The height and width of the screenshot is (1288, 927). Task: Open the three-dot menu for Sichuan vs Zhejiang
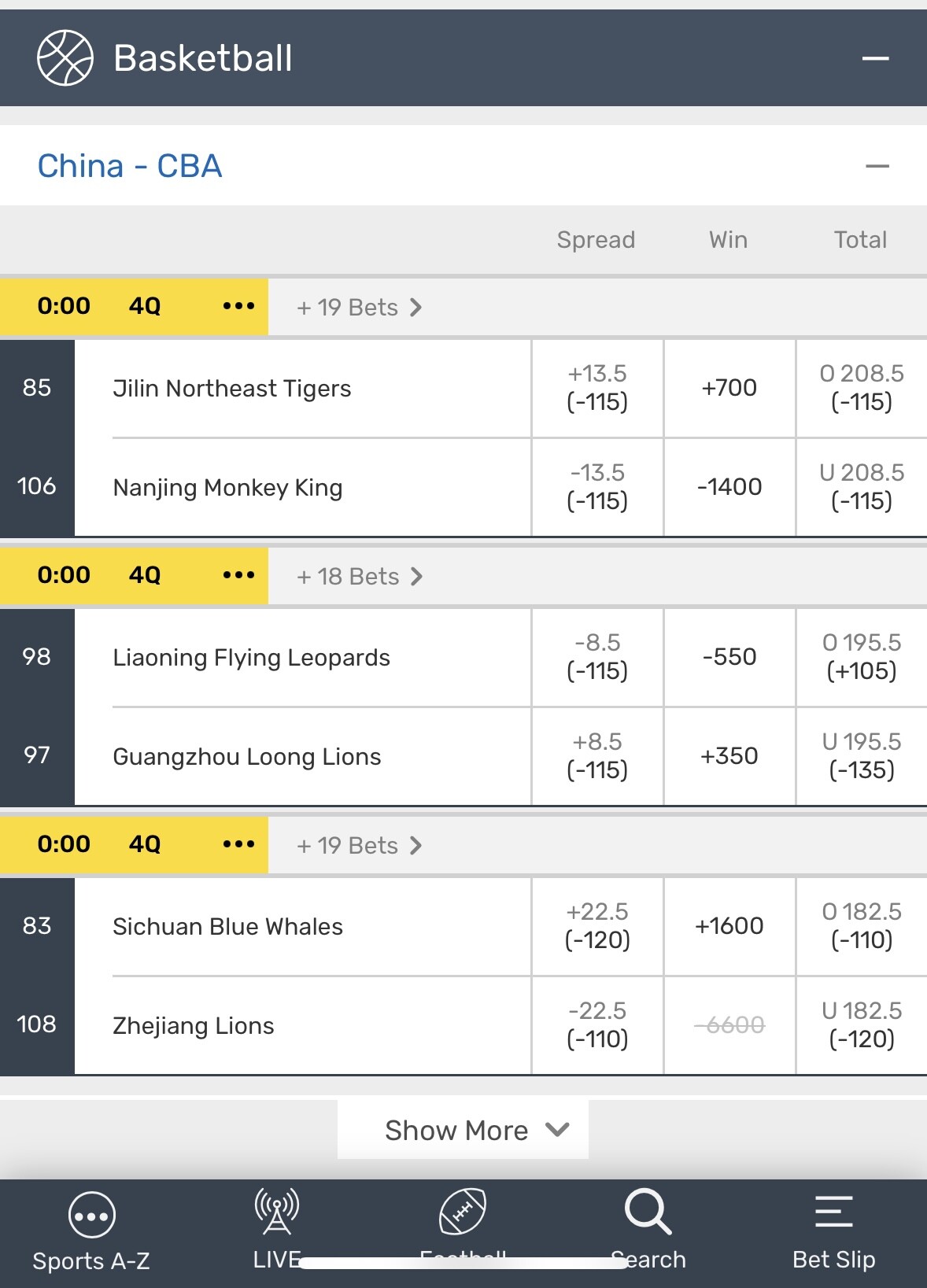[x=238, y=844]
